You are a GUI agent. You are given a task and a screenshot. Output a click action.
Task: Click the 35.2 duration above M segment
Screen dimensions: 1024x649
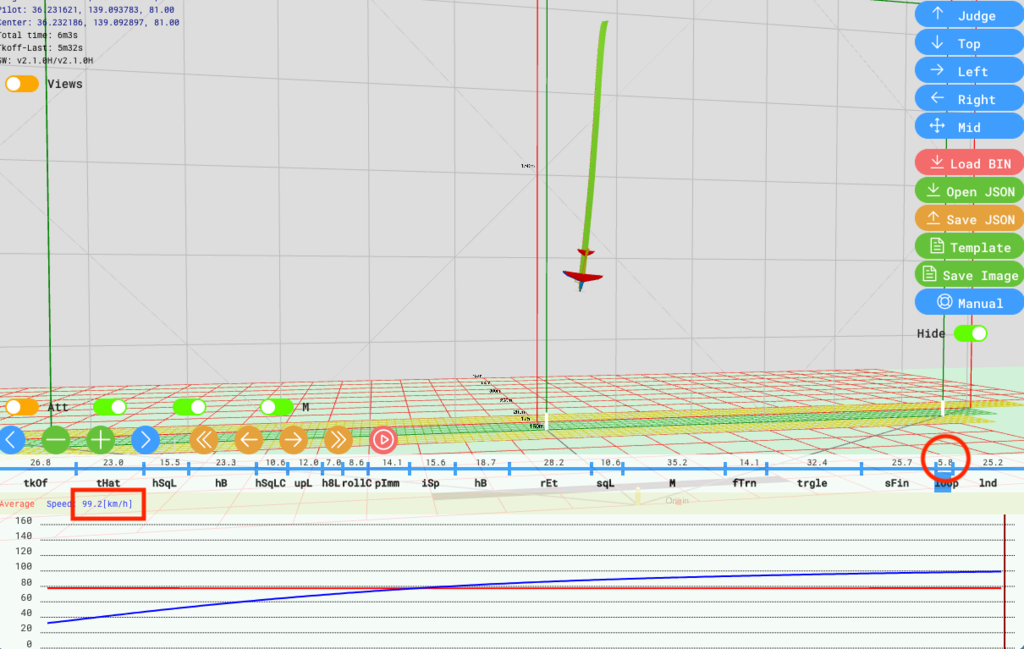tap(677, 462)
